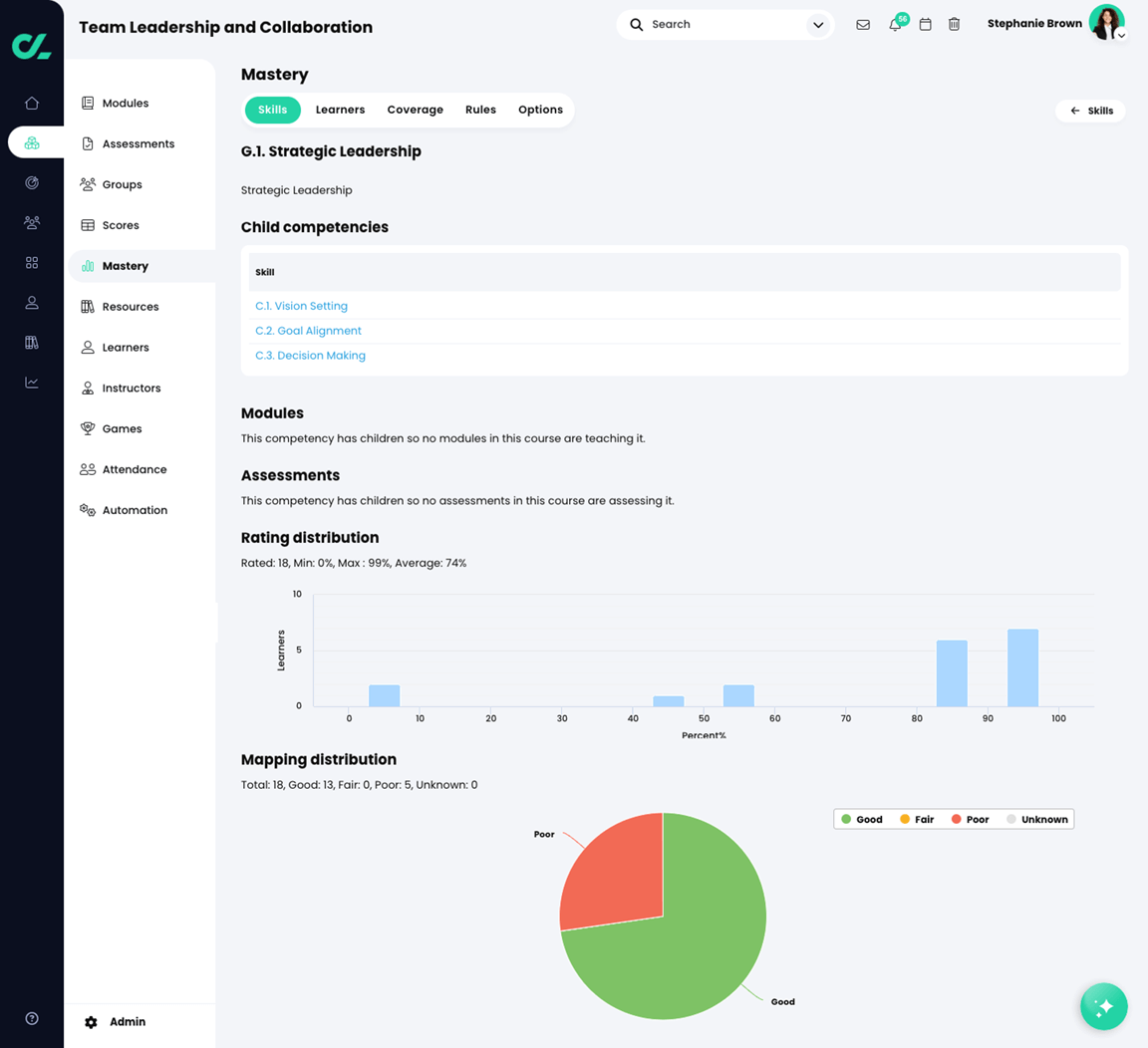
Task: Go Home using the sidebar house icon
Action: [31, 102]
